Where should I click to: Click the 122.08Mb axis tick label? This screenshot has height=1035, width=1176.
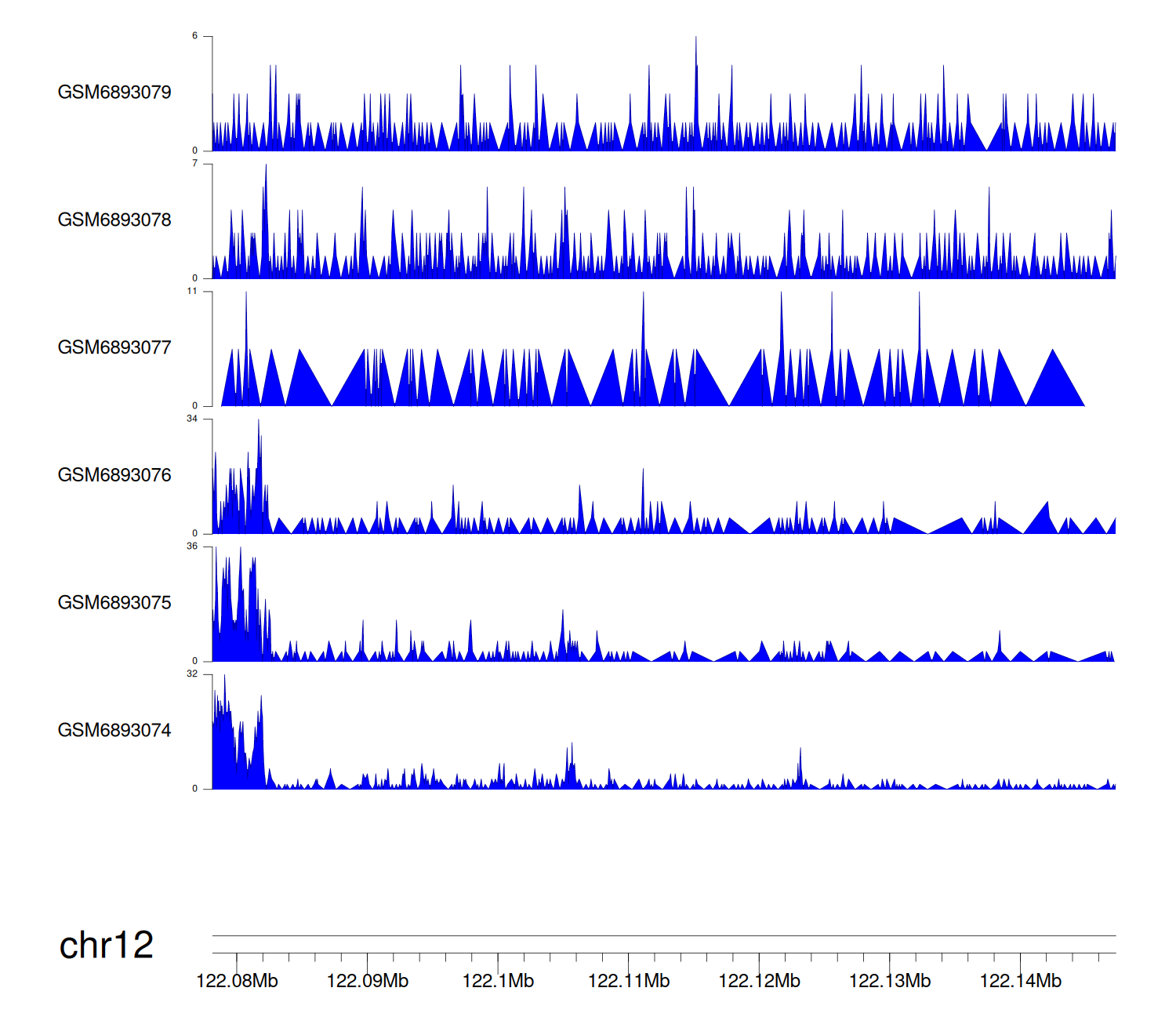pos(237,982)
